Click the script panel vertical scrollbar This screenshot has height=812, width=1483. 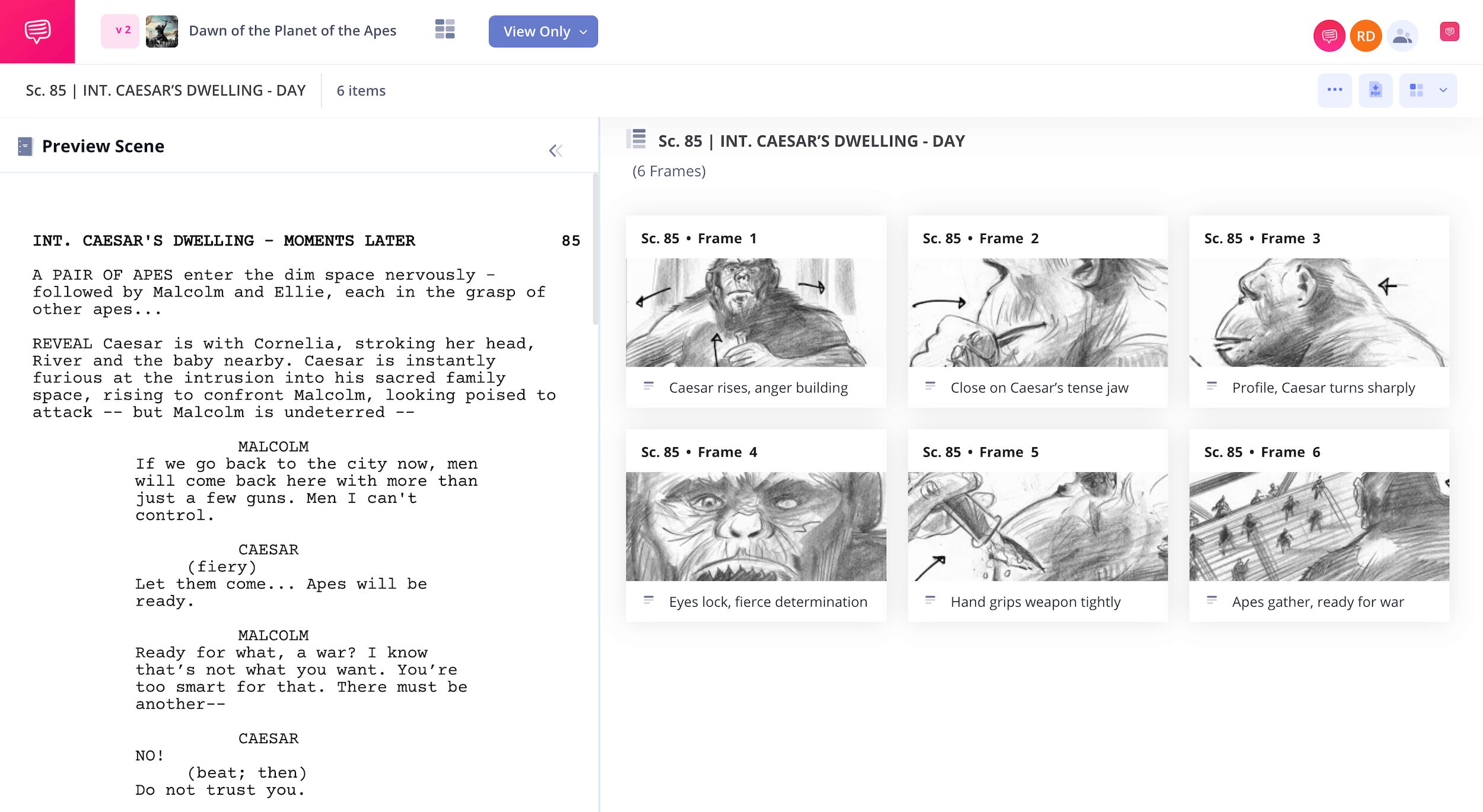tap(595, 249)
